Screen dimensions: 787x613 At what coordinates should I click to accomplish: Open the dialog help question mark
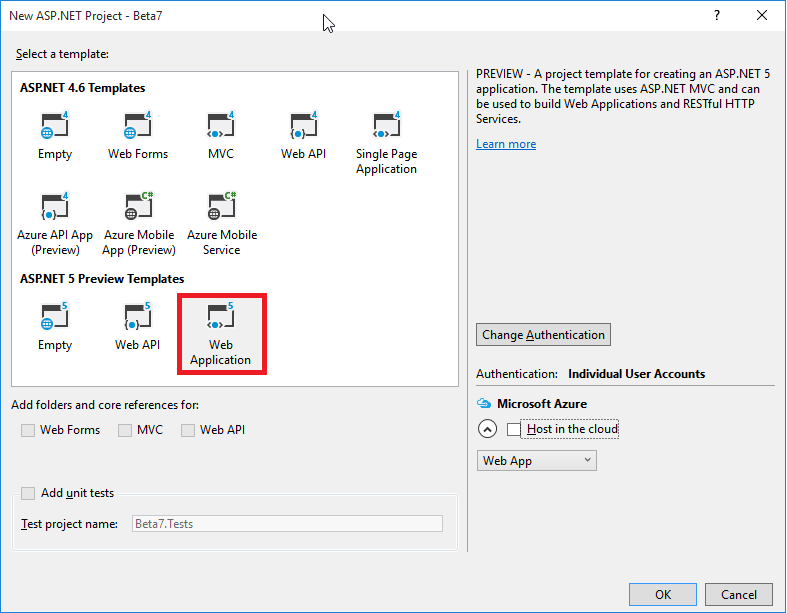click(717, 16)
